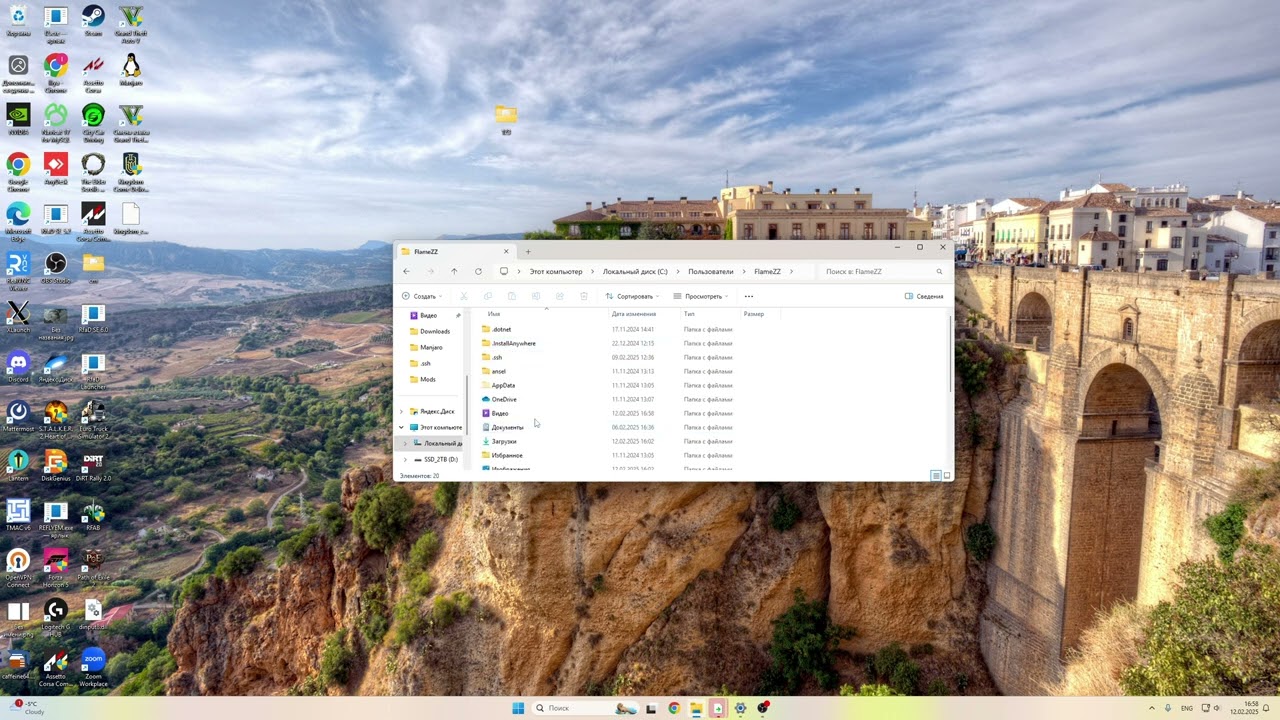1280x720 pixels.
Task: Open the three-dots See more menu
Action: 748,296
